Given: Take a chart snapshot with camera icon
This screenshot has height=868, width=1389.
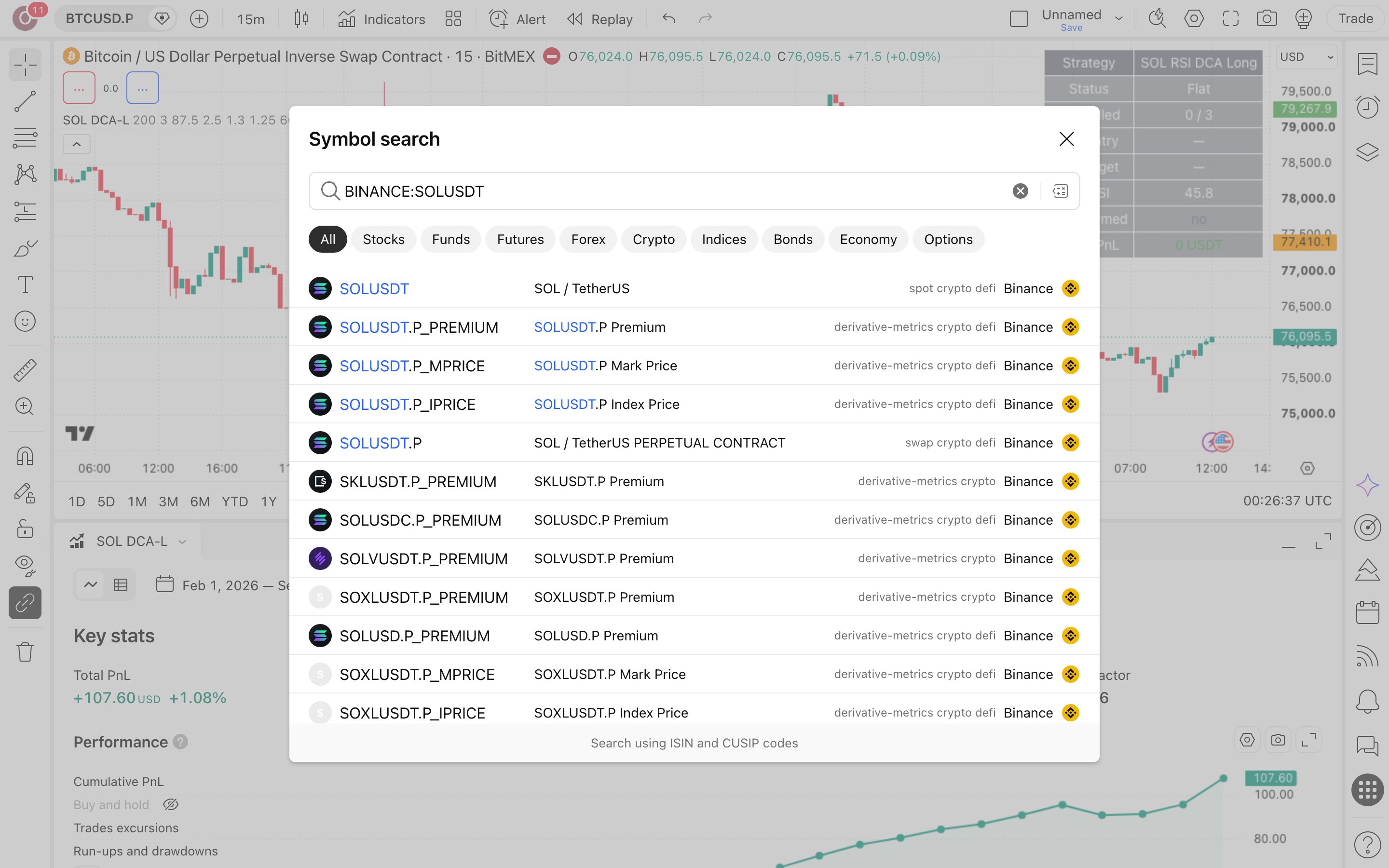Looking at the screenshot, I should [x=1266, y=19].
